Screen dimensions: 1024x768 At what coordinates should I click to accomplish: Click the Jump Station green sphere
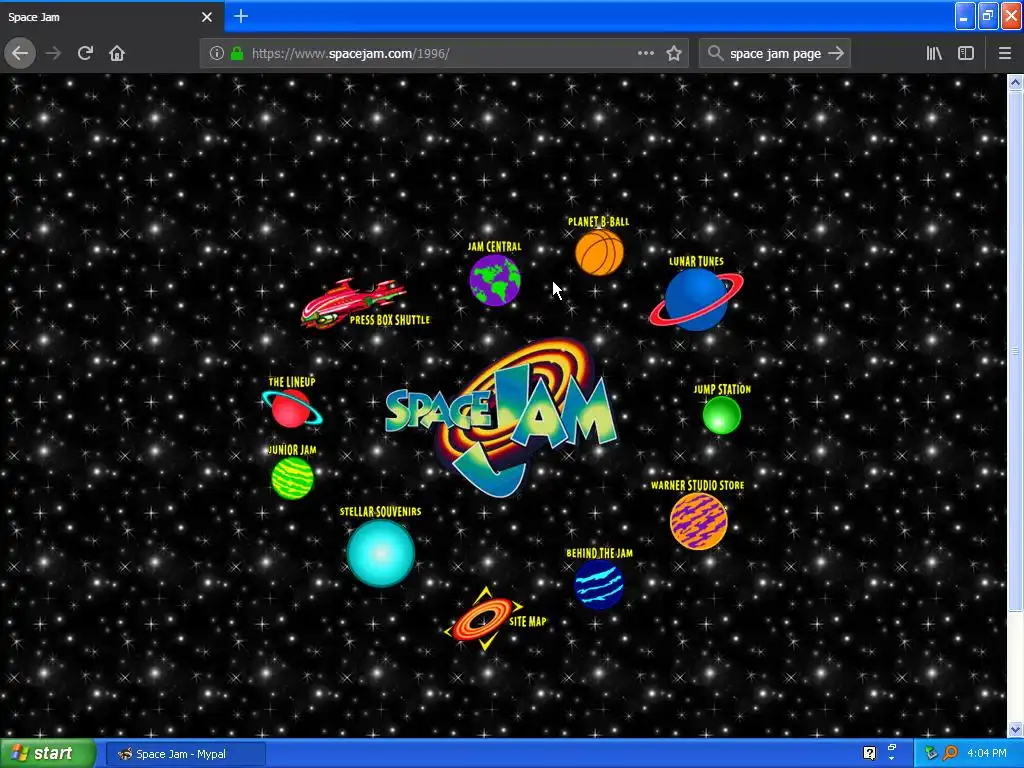coord(721,415)
